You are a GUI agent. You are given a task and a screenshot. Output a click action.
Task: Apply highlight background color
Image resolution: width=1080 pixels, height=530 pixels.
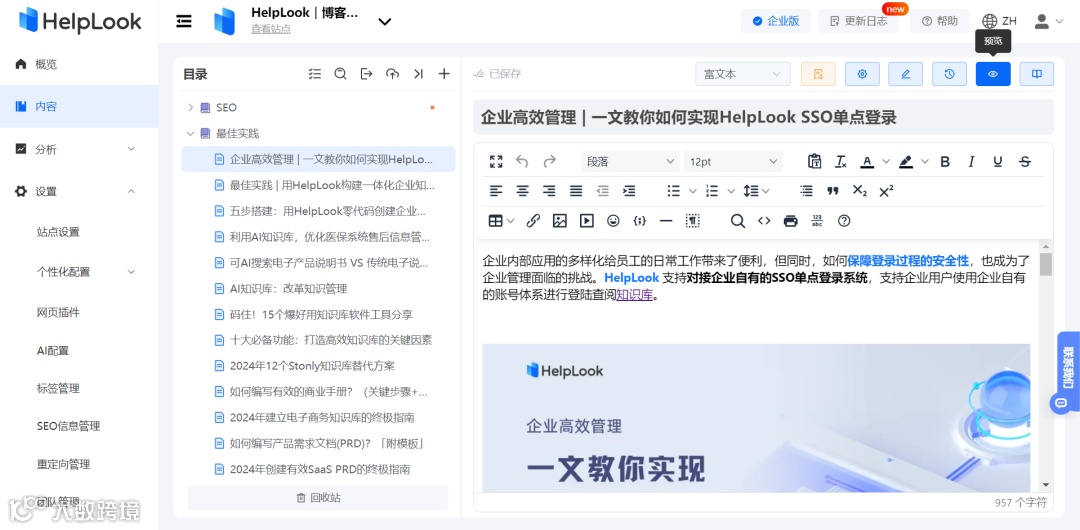pos(906,161)
